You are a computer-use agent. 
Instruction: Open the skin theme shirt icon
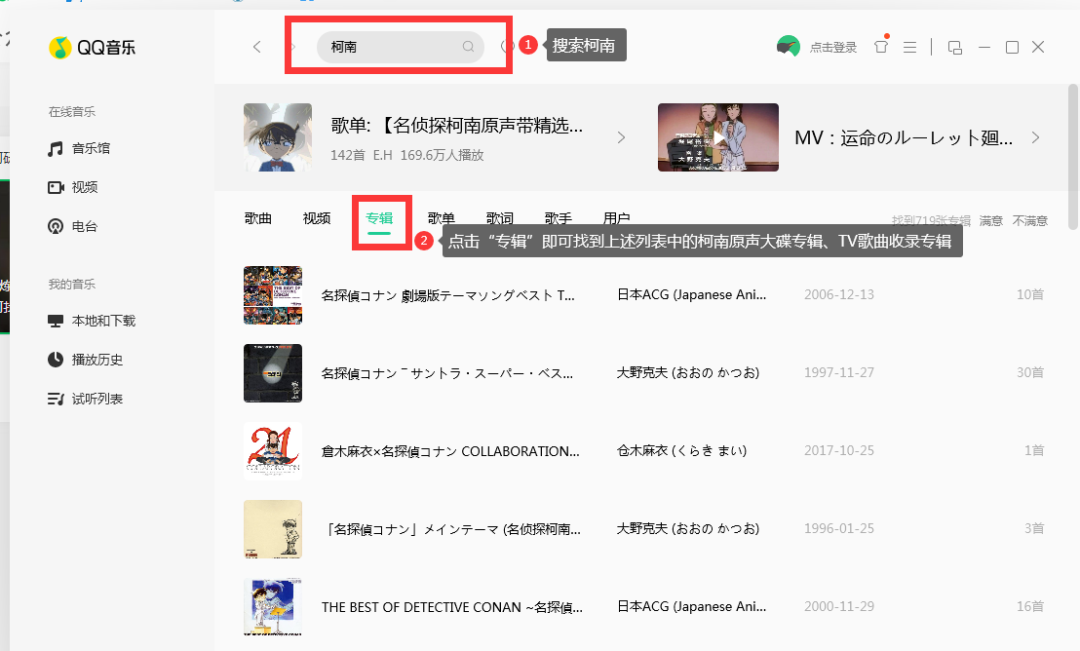(x=881, y=46)
